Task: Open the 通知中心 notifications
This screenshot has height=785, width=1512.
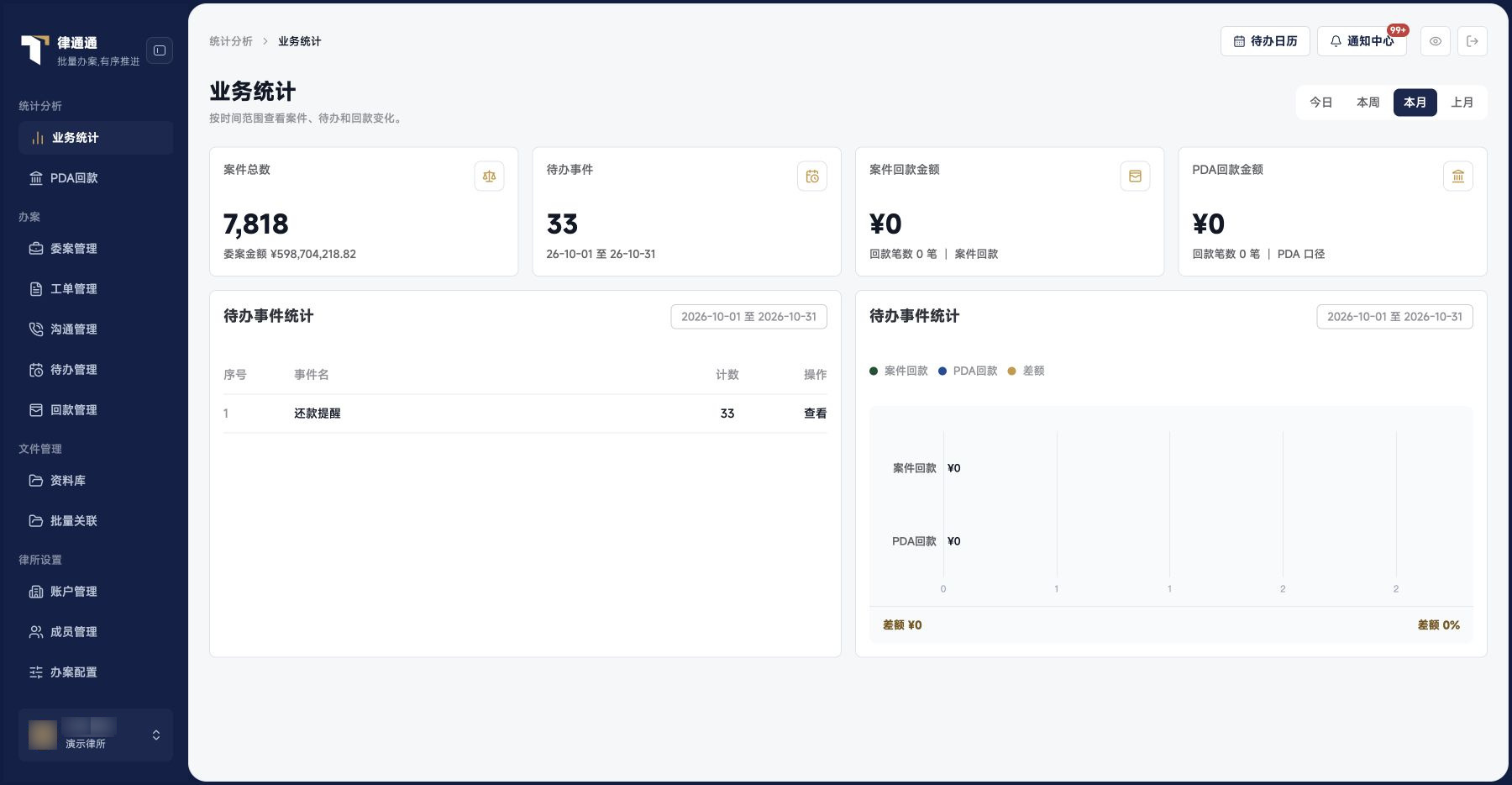Action: [1362, 41]
